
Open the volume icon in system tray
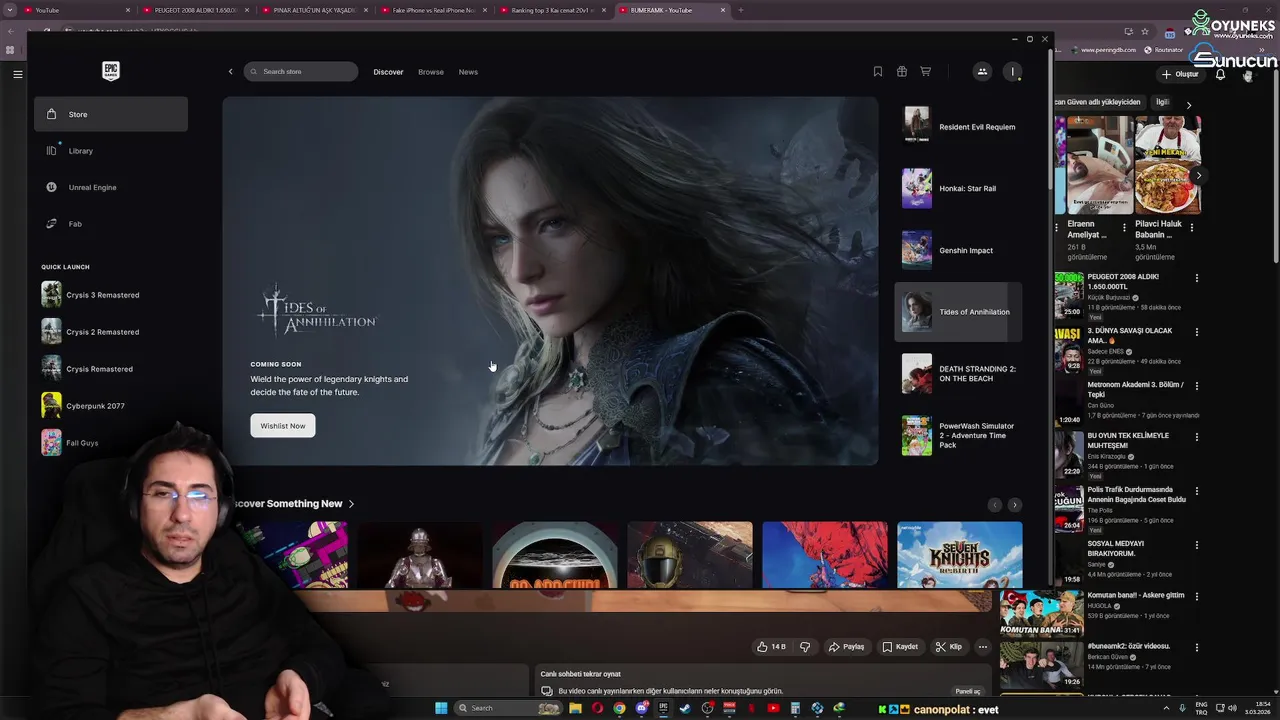coord(1231,708)
